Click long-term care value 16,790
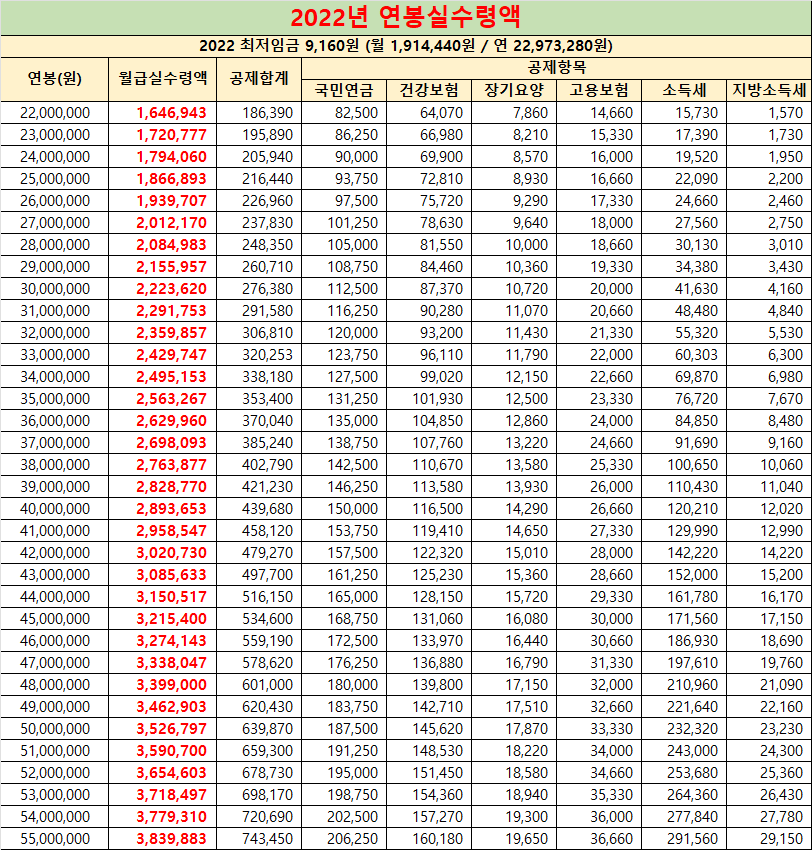812x850 pixels. coord(526,663)
